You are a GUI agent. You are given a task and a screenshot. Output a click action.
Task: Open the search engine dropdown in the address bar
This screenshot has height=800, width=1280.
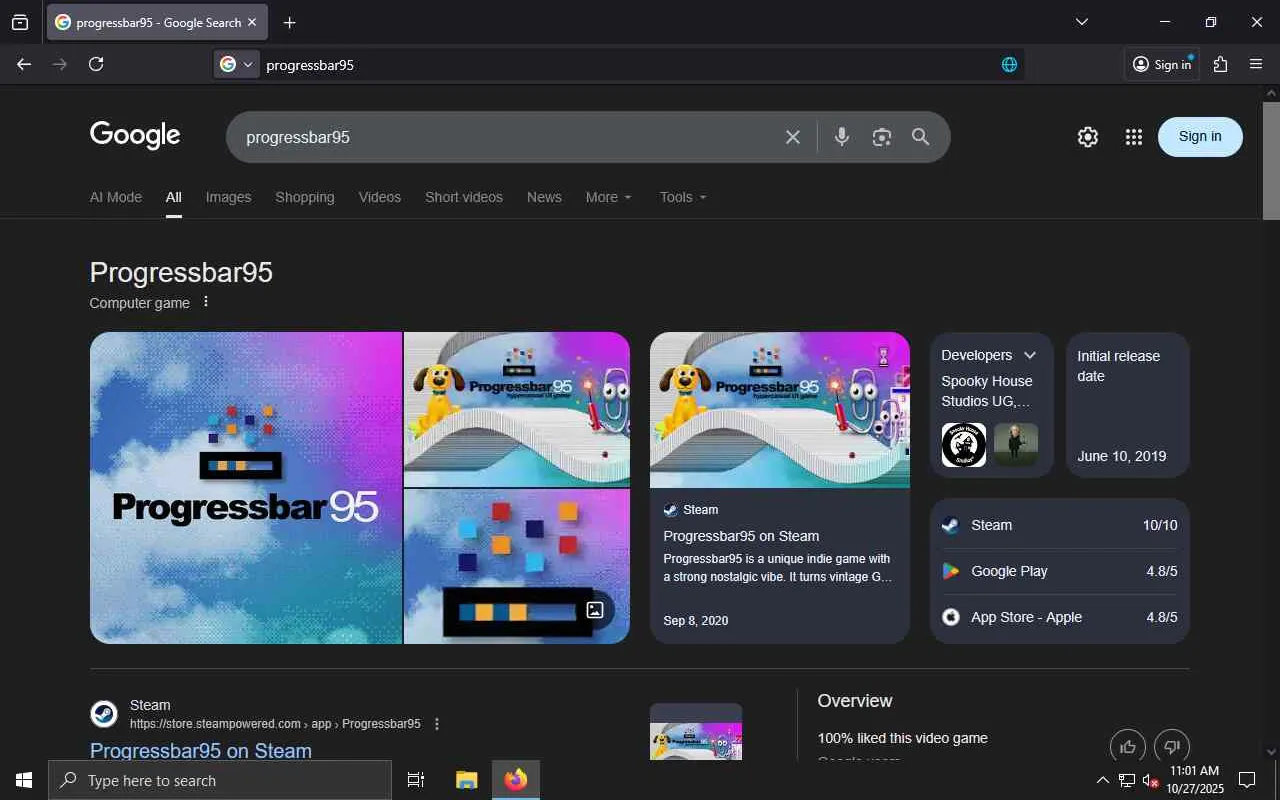[237, 64]
